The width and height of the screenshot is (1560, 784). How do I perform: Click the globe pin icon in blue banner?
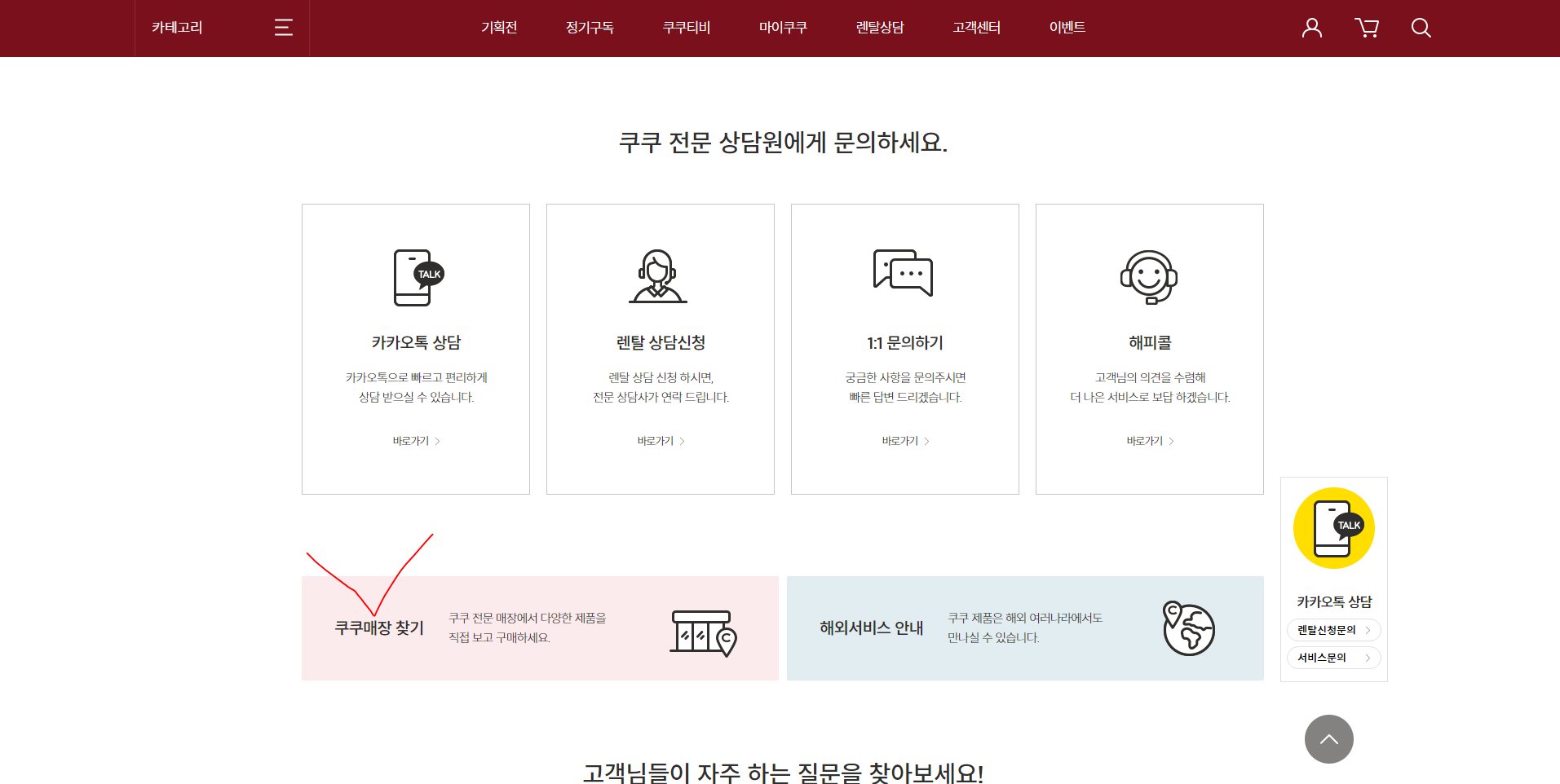point(1188,628)
